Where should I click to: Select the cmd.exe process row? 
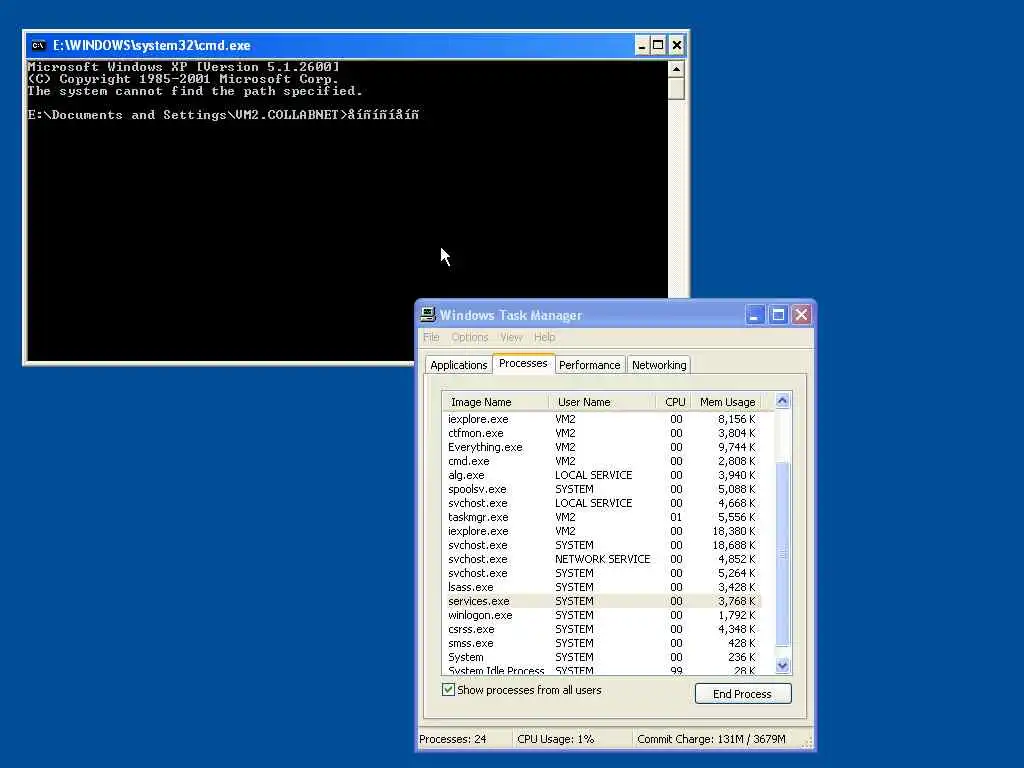pos(601,461)
